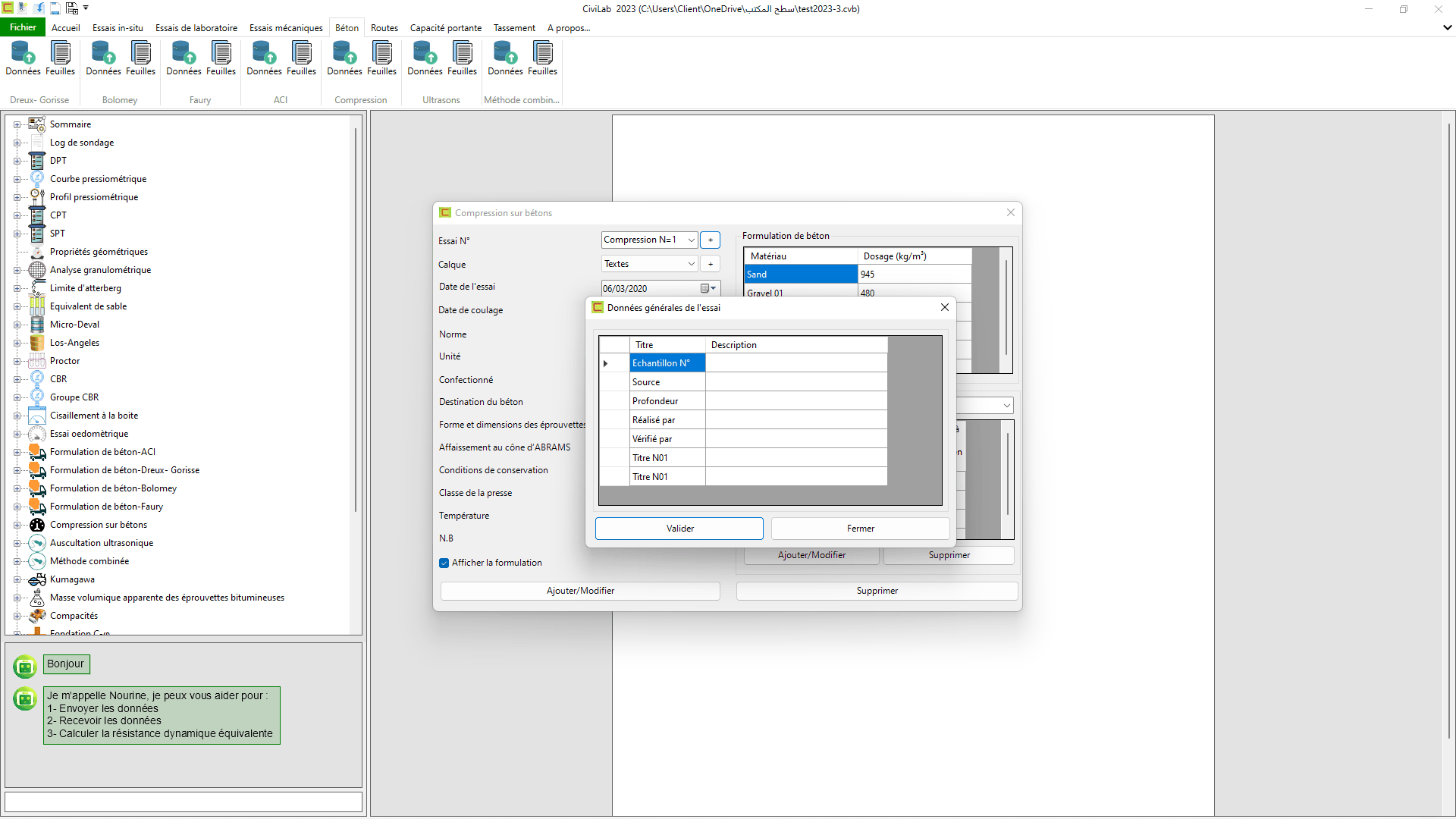Screen dimensions: 1456x819
Task: Select the Formulation de béton-Faury tree item
Action: click(106, 507)
